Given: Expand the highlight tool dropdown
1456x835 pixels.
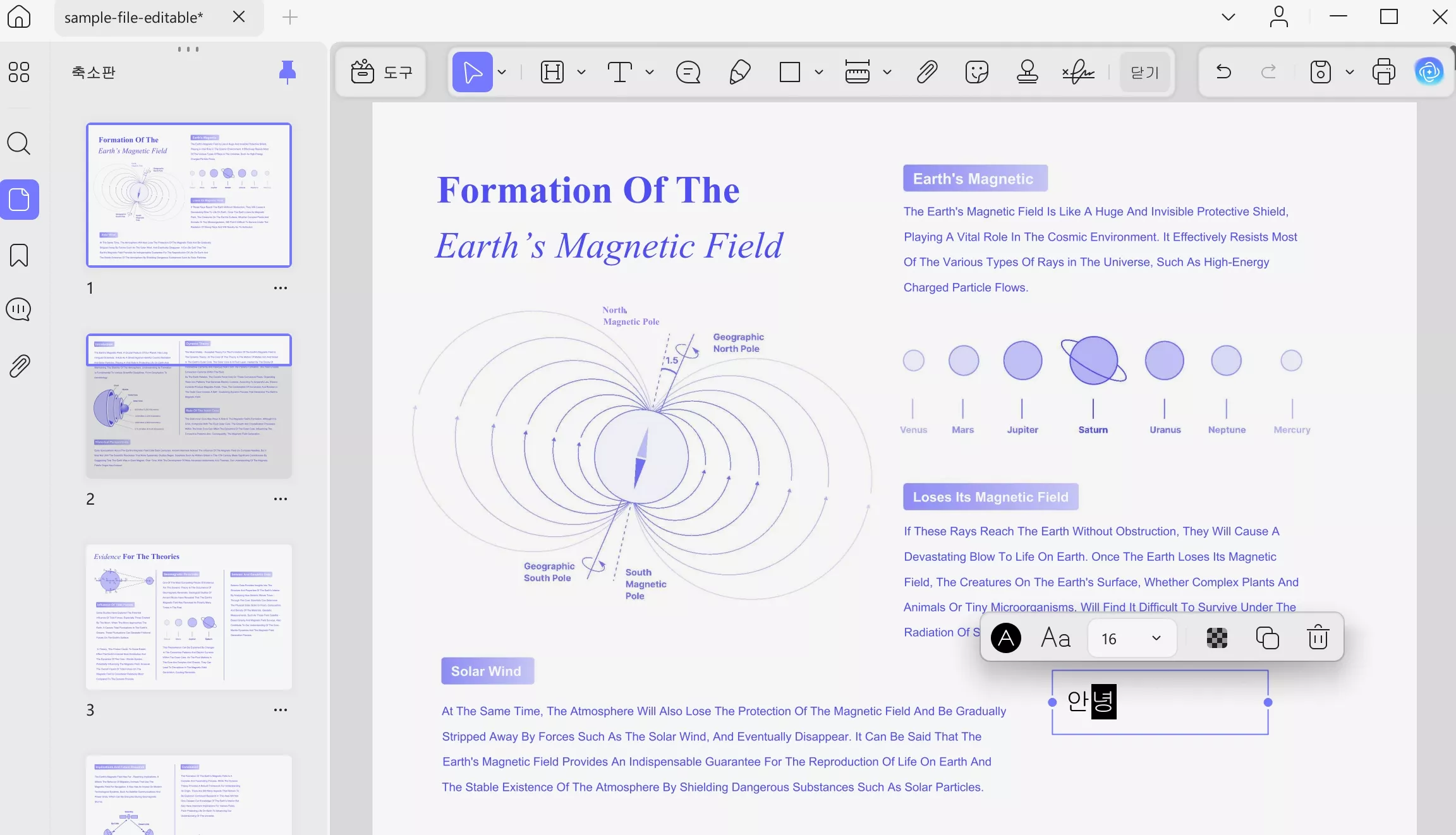Looking at the screenshot, I should 581,72.
